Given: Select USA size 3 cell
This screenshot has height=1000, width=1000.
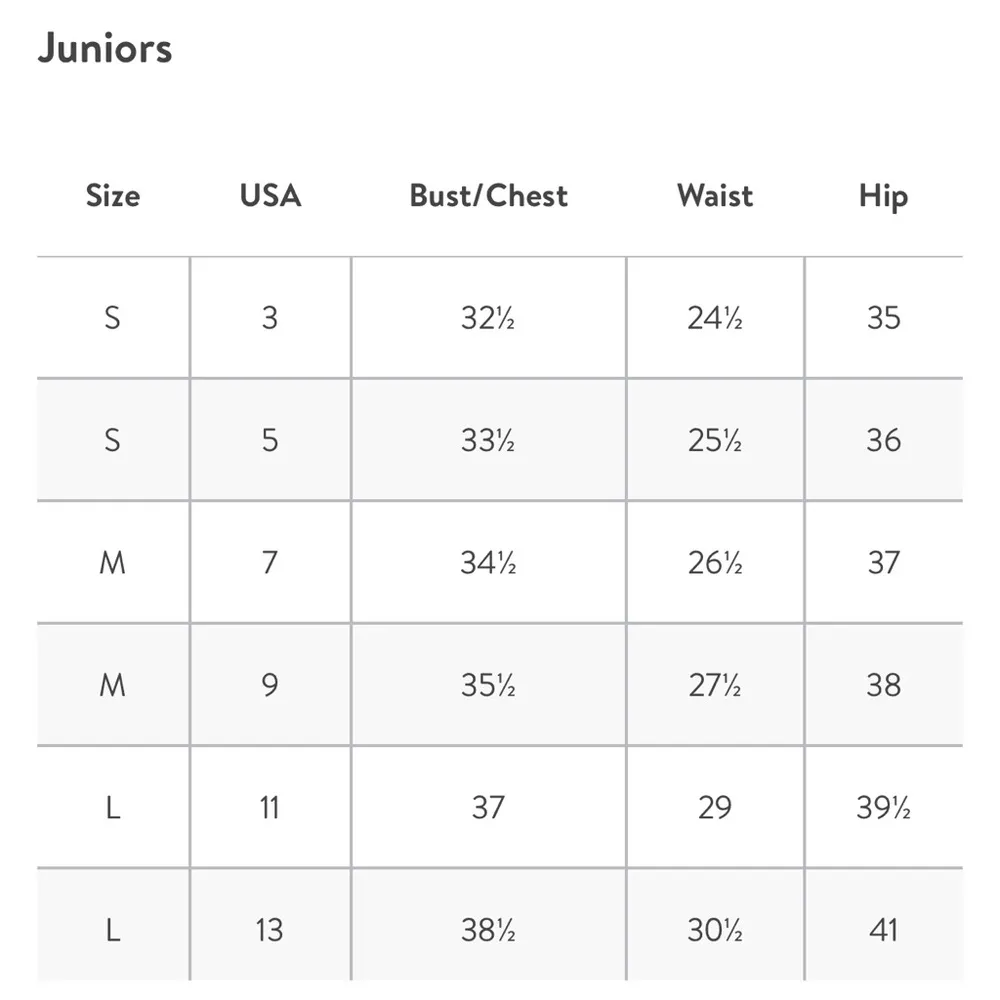Looking at the screenshot, I should [270, 318].
